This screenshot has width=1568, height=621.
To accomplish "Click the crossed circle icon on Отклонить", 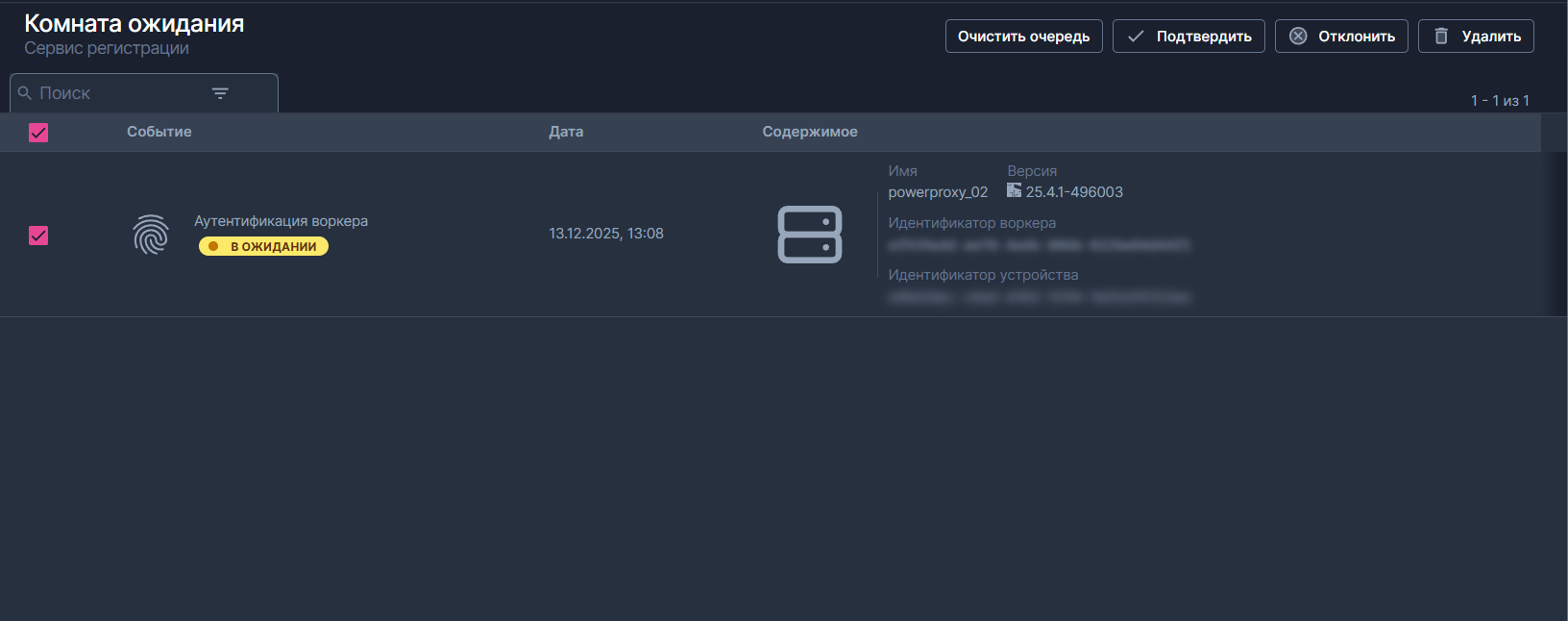I will 1298,37.
